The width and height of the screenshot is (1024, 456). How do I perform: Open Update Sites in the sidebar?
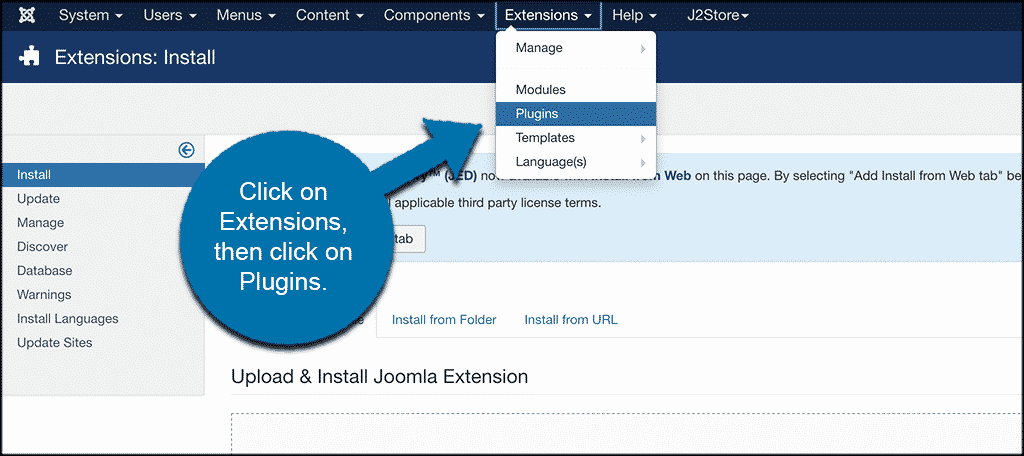(x=55, y=342)
